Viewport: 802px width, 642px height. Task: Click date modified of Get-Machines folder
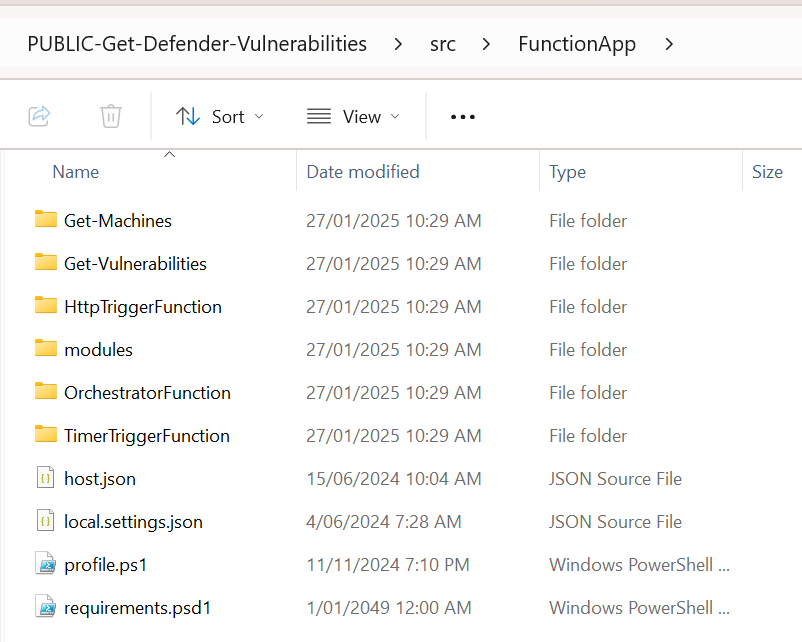point(394,221)
